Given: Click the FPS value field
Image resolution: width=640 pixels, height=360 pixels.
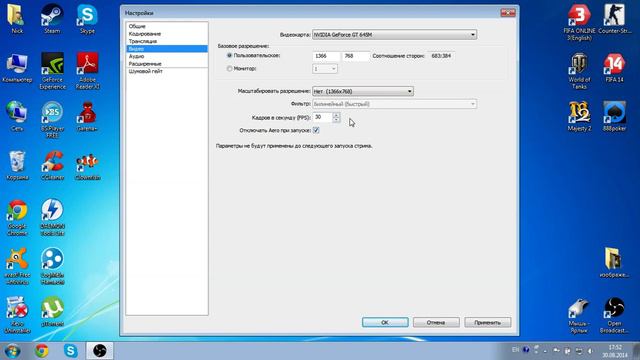Looking at the screenshot, I should tap(322, 118).
